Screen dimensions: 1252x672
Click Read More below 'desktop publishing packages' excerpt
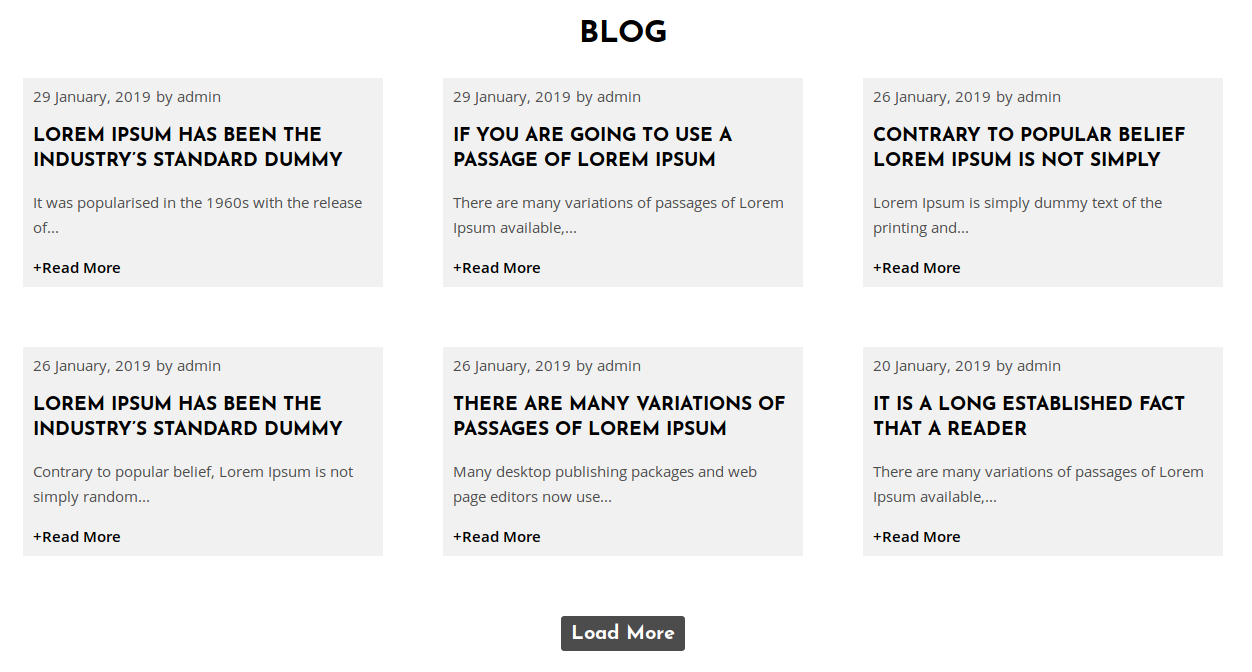(x=497, y=537)
